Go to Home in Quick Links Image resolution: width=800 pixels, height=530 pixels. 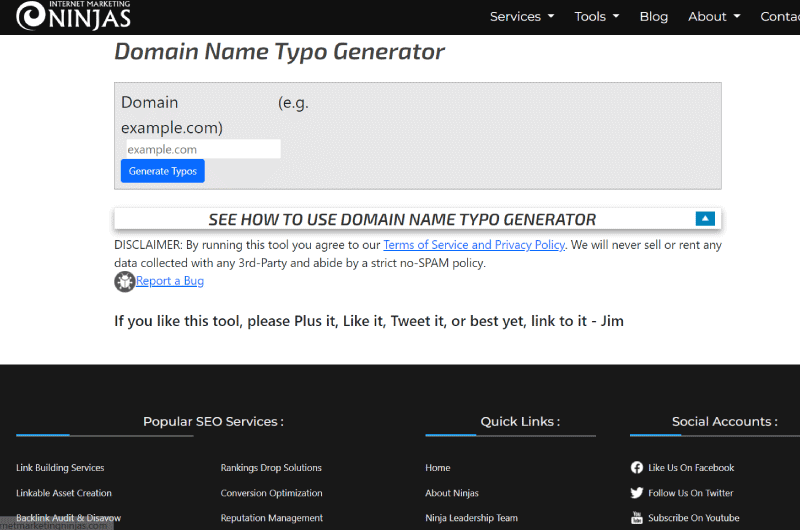click(438, 468)
